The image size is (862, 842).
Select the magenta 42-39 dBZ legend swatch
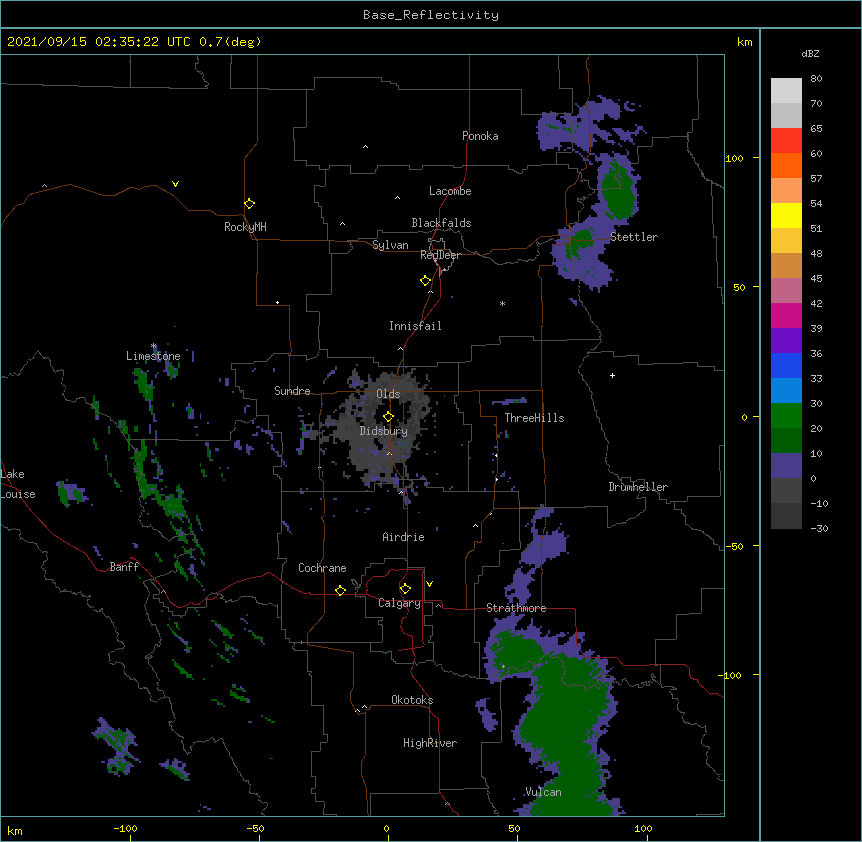tap(786, 315)
